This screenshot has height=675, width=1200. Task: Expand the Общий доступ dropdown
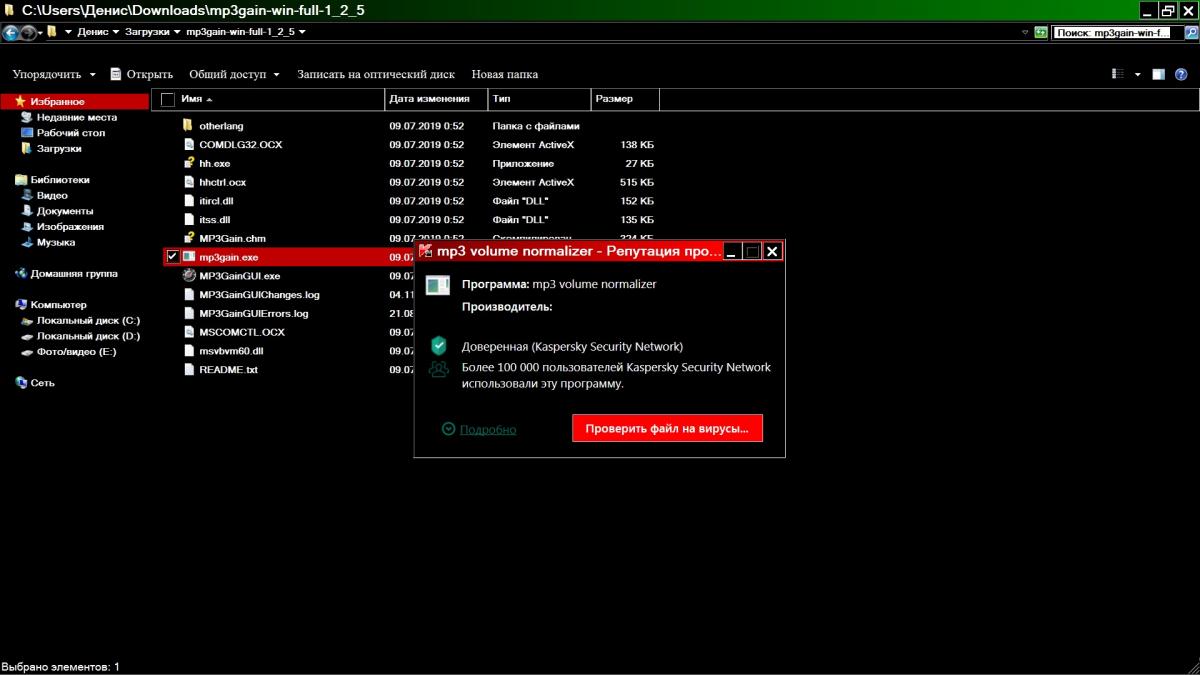(234, 74)
